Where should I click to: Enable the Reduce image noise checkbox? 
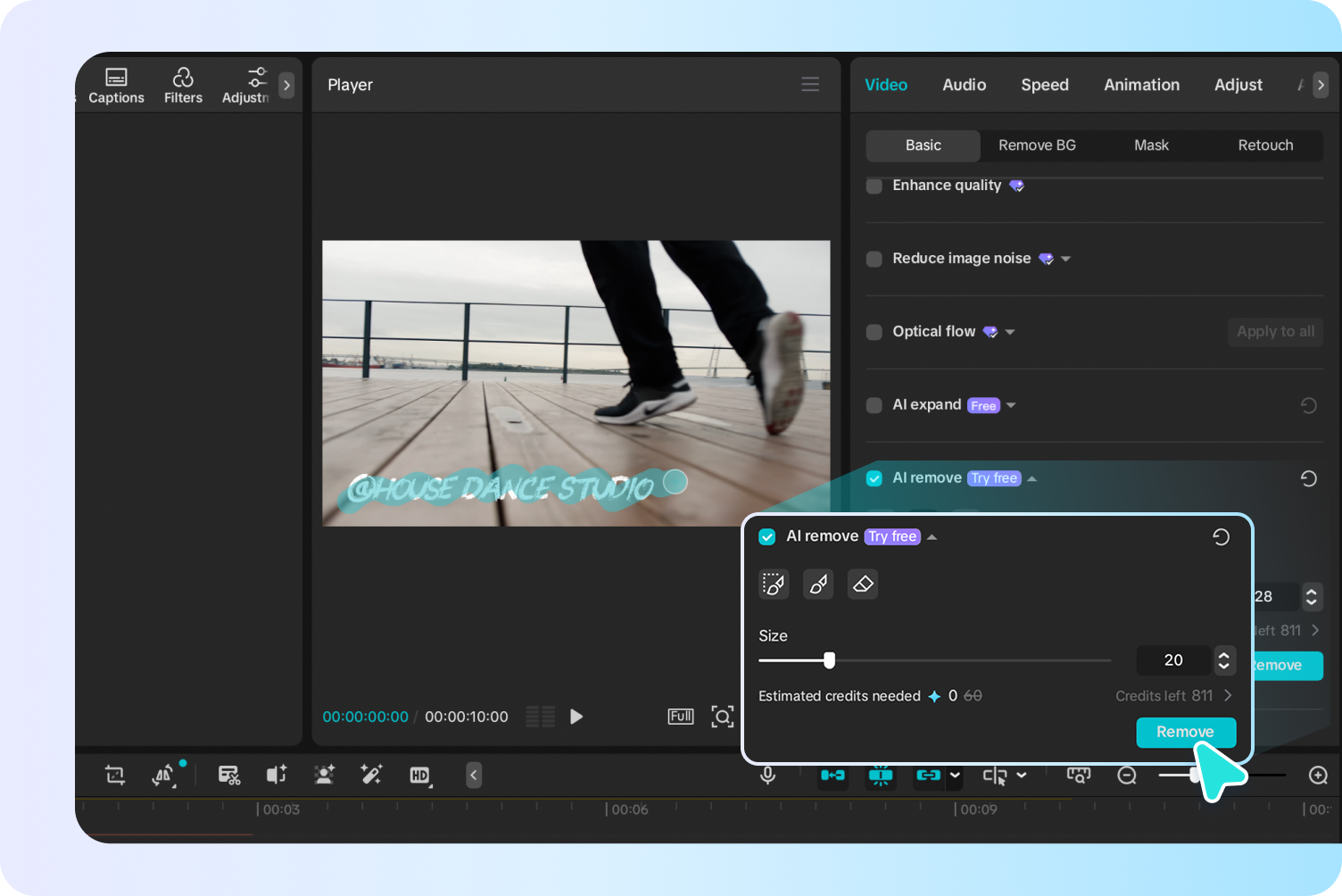[x=874, y=259]
